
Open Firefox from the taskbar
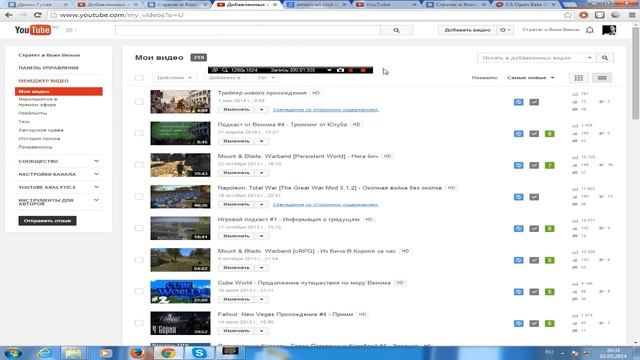click(137, 353)
